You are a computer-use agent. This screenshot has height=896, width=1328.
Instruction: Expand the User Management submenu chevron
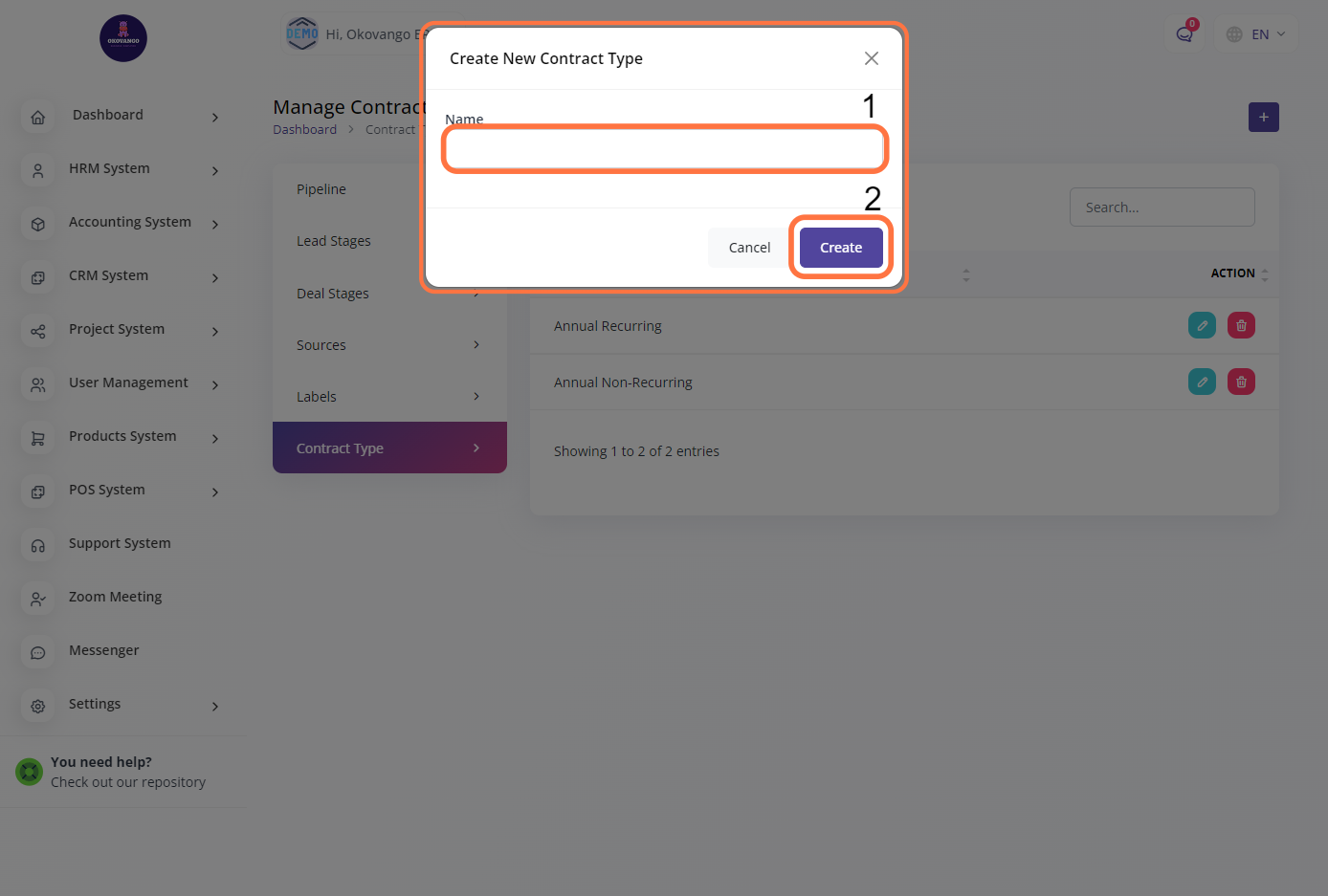coord(215,385)
